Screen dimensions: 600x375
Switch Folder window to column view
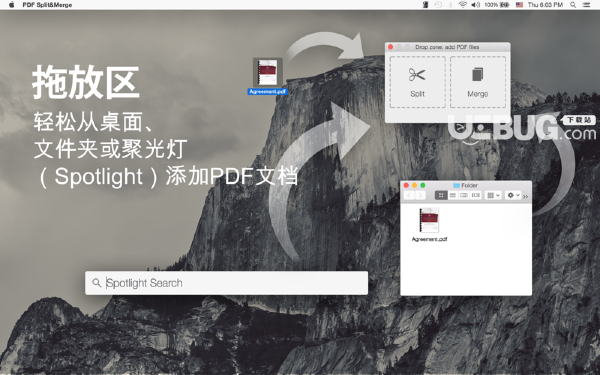(x=464, y=195)
